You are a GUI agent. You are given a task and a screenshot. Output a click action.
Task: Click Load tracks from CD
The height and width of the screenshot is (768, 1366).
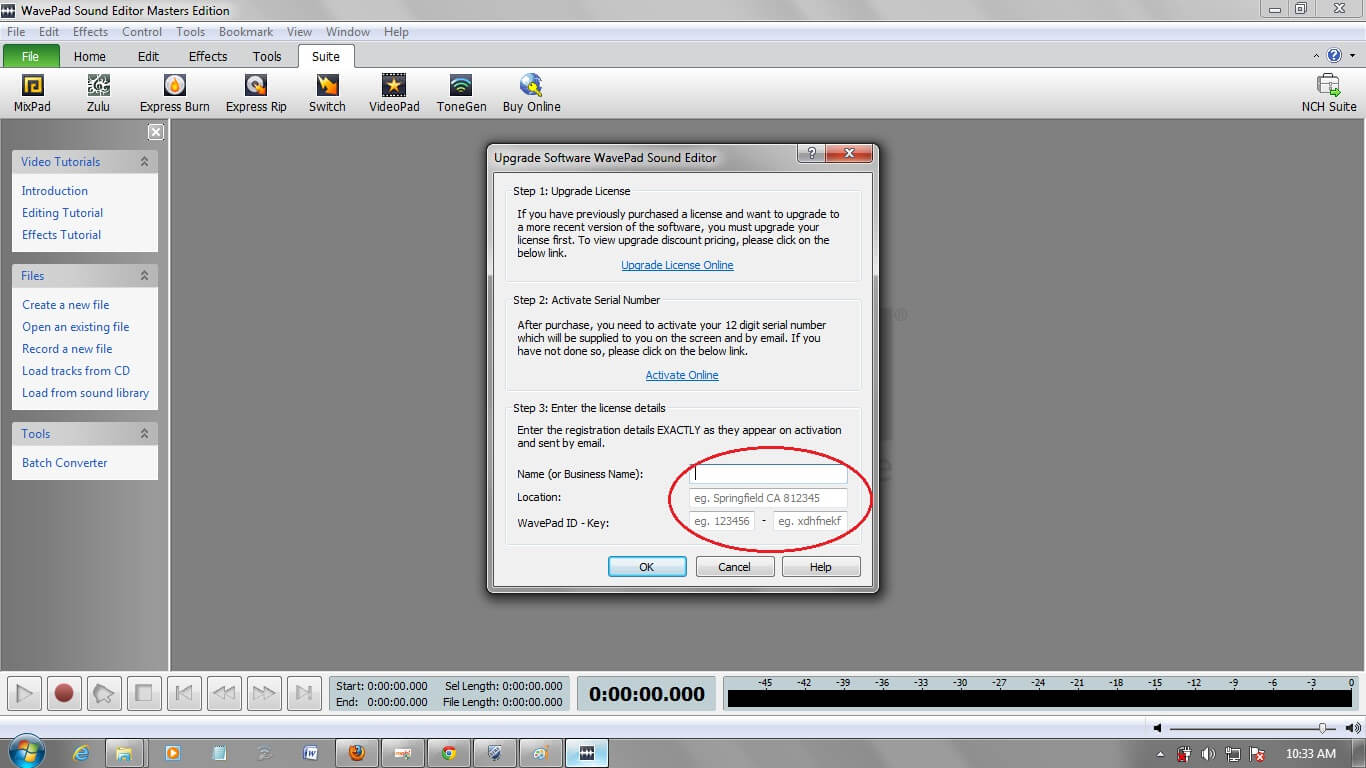click(x=76, y=371)
